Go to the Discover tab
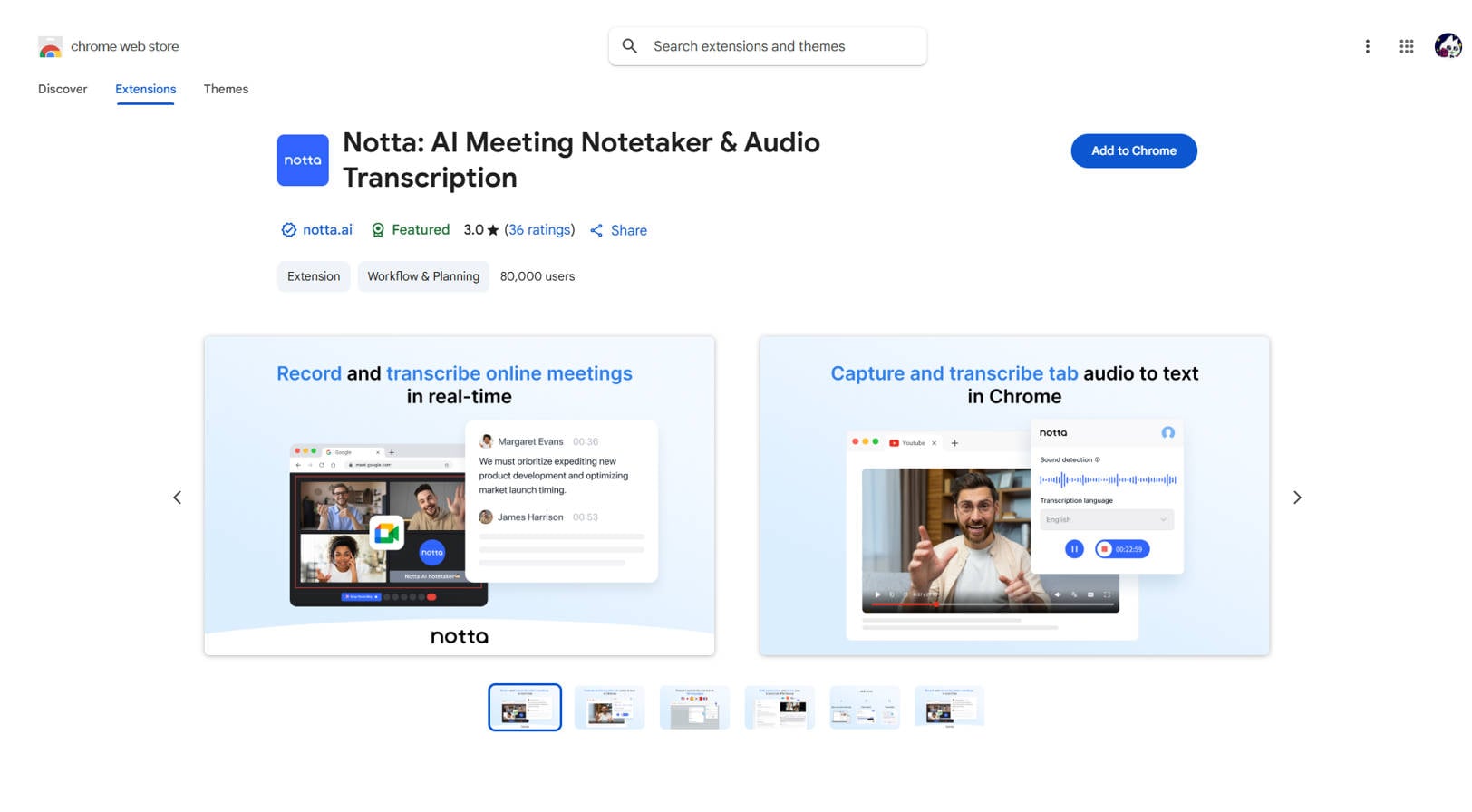The height and width of the screenshot is (812, 1472). click(63, 89)
